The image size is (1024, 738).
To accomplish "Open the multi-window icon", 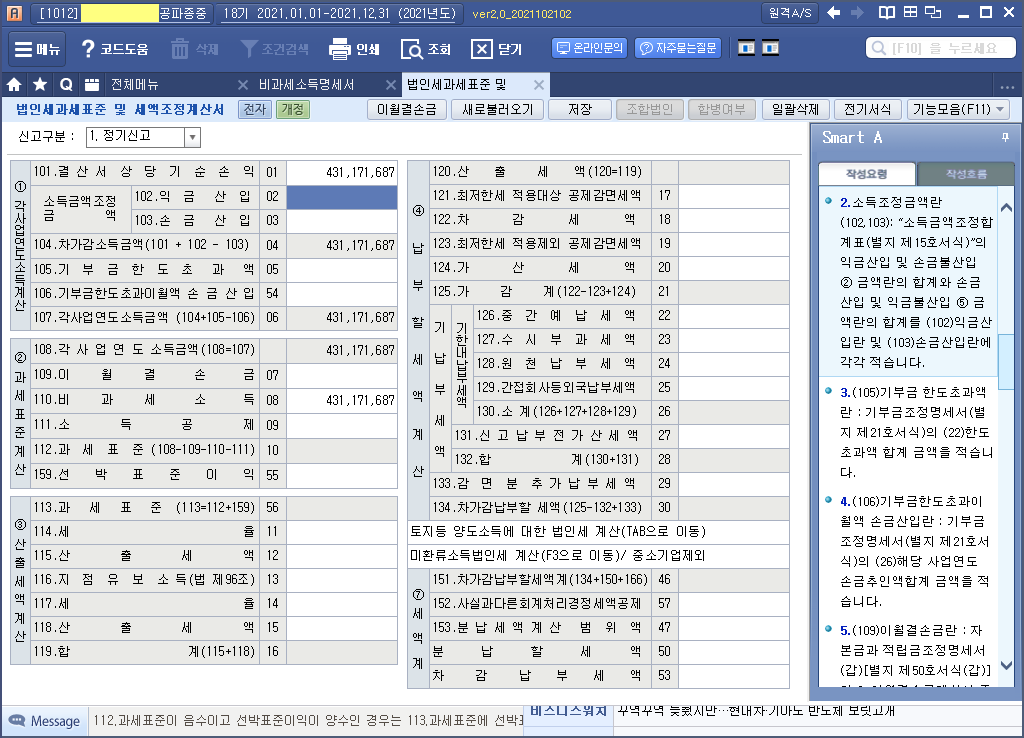I will point(934,12).
